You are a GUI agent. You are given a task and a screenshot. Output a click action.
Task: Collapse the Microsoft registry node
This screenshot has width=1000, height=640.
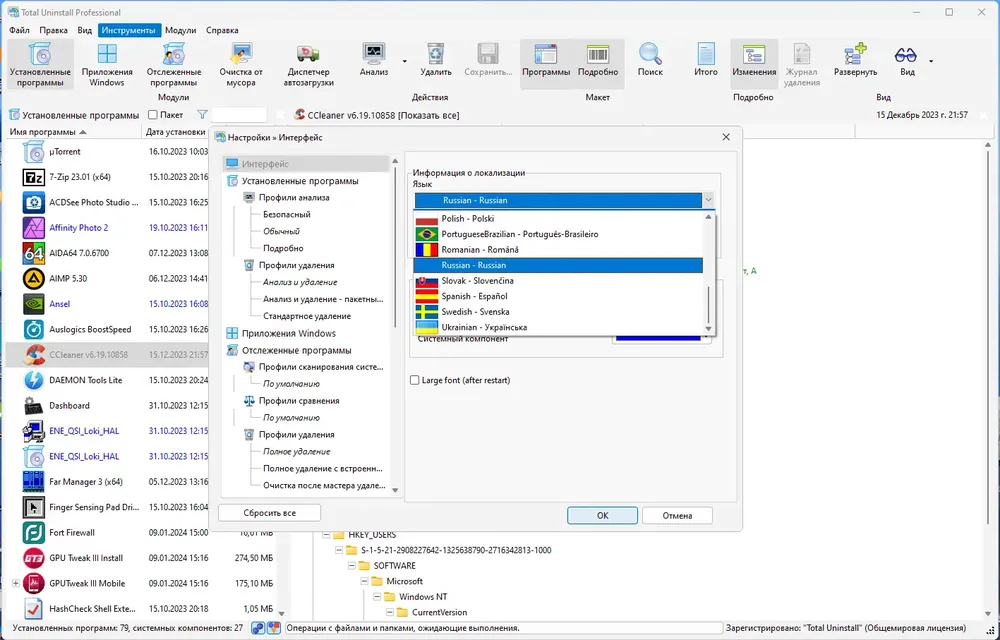tap(365, 581)
